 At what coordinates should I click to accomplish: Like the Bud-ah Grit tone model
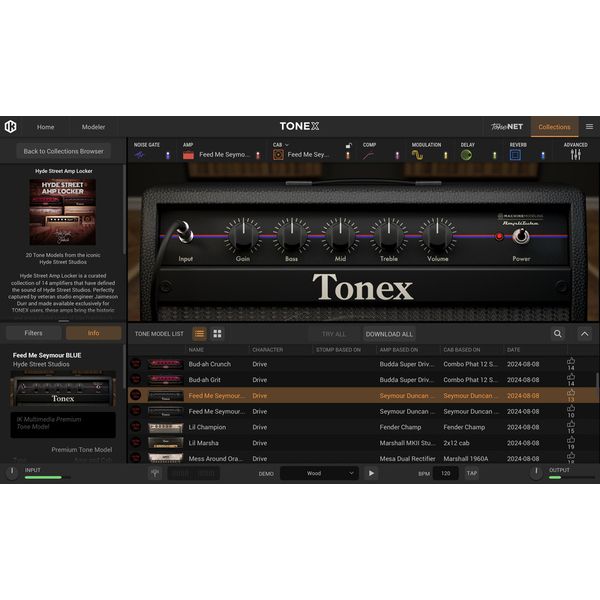571,377
